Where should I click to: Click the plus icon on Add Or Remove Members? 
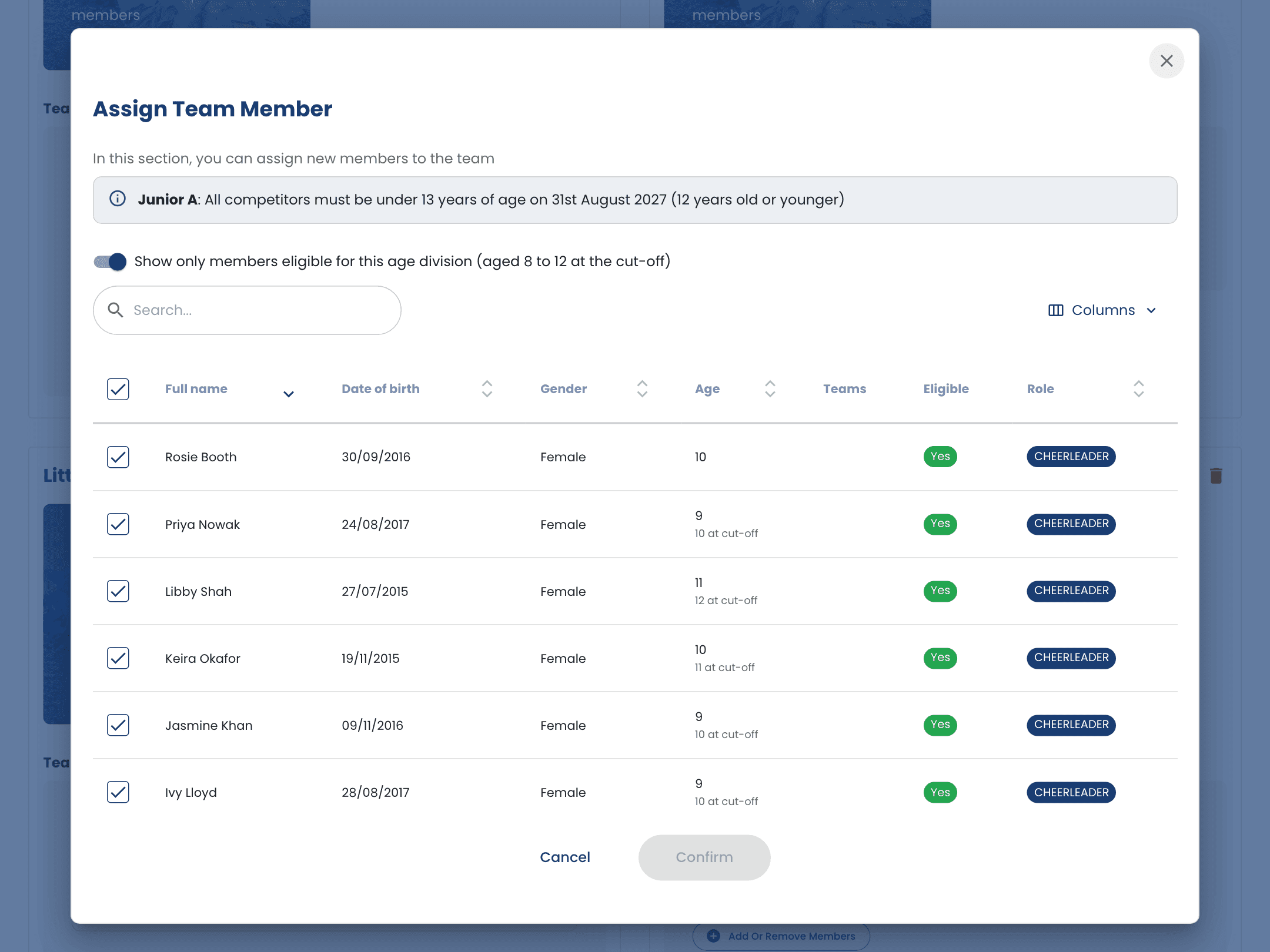point(713,936)
